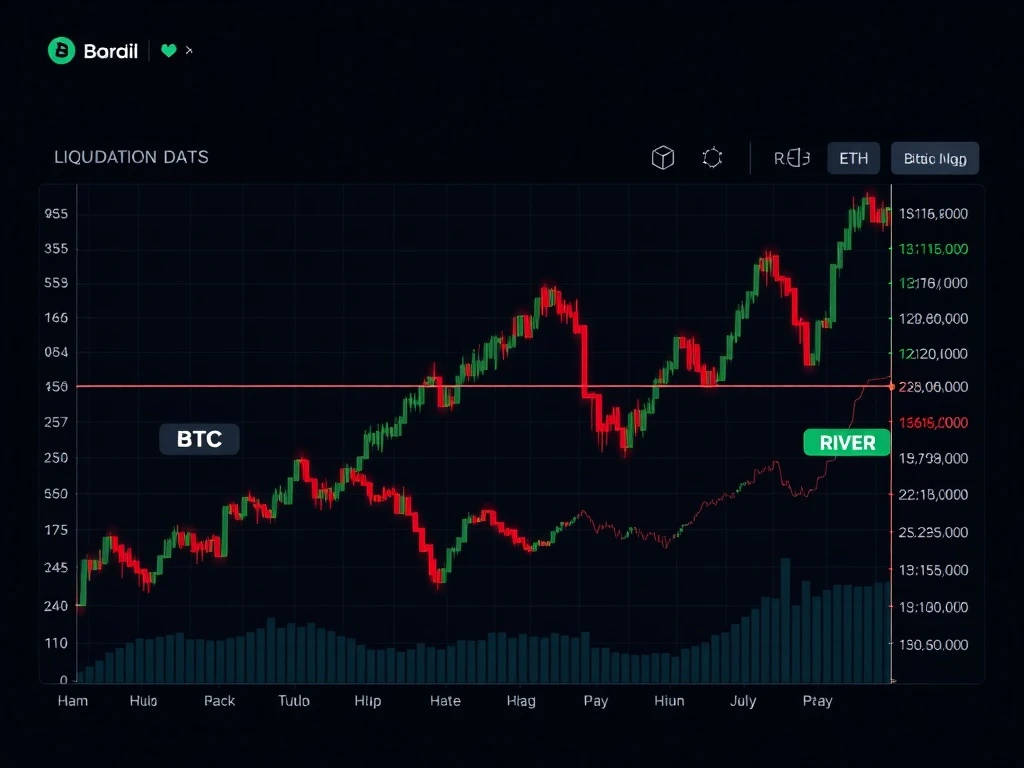This screenshot has height=768, width=1024.
Task: Click the BTC label on chart
Action: tap(199, 439)
